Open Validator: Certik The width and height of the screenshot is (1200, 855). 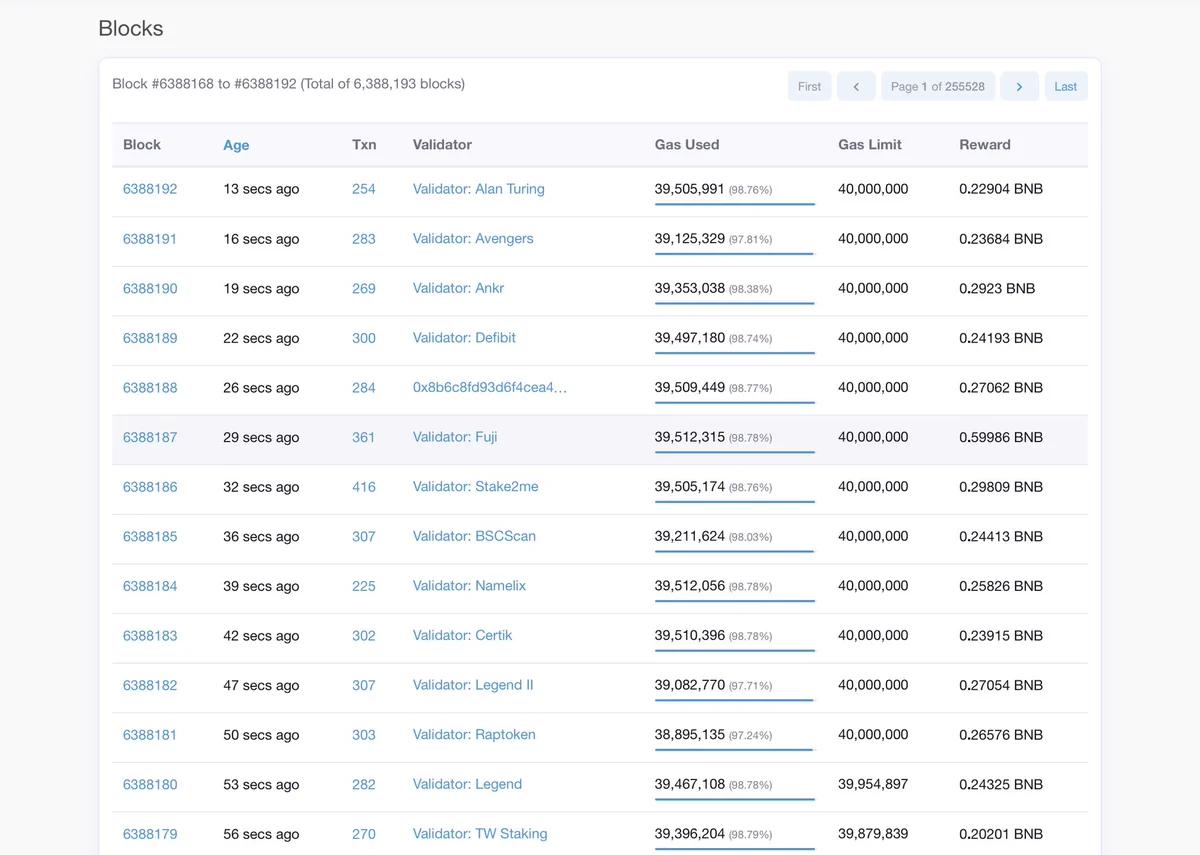(462, 636)
